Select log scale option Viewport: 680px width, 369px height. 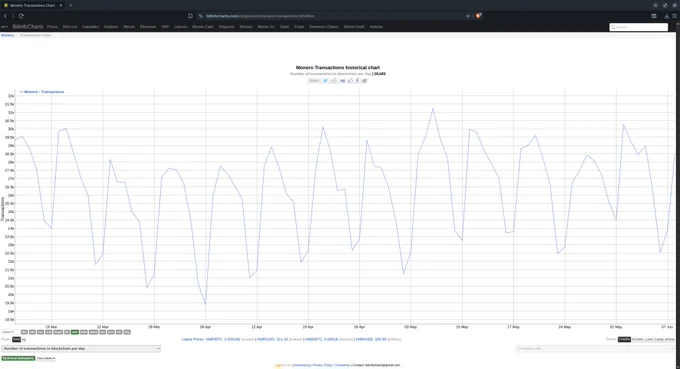(24, 340)
